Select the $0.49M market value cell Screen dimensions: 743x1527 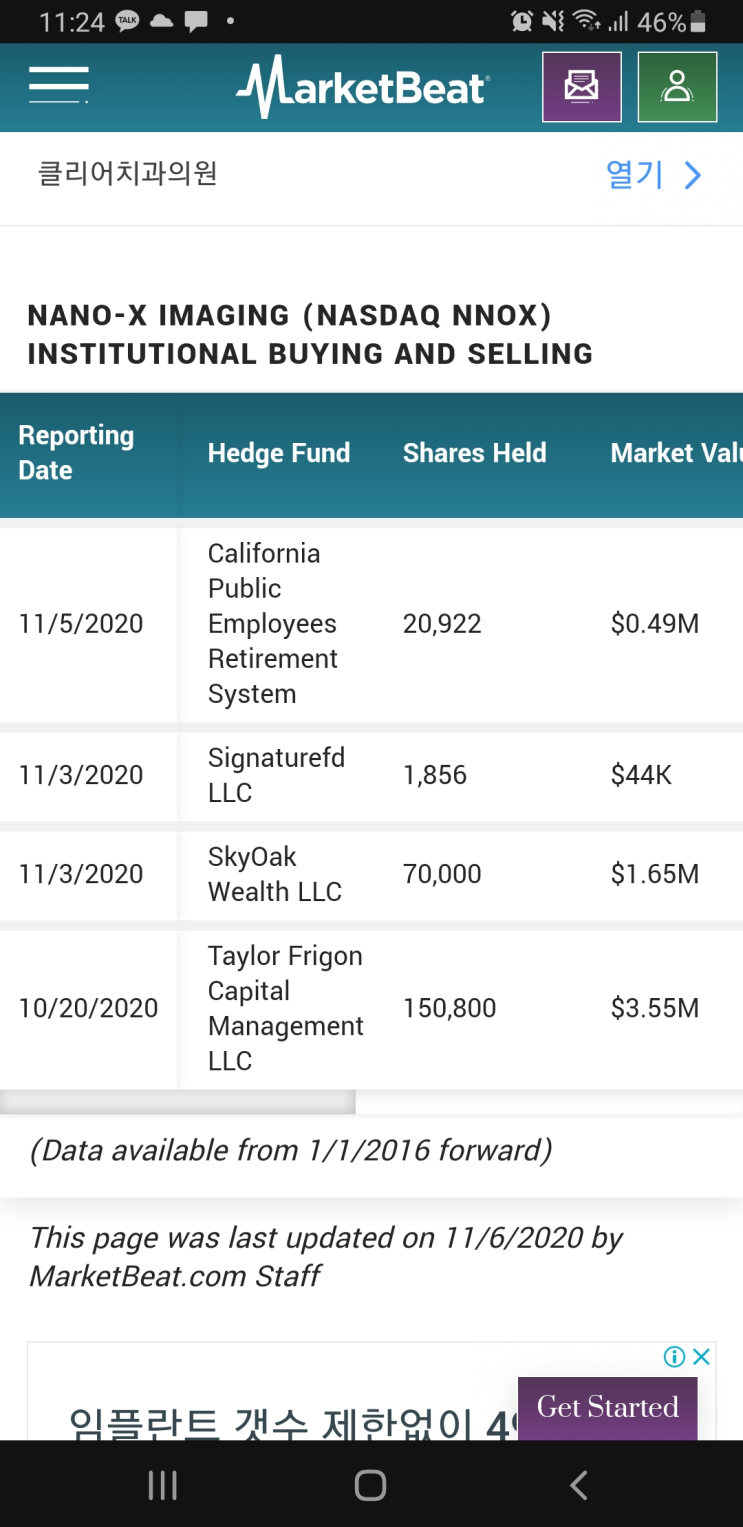[655, 624]
